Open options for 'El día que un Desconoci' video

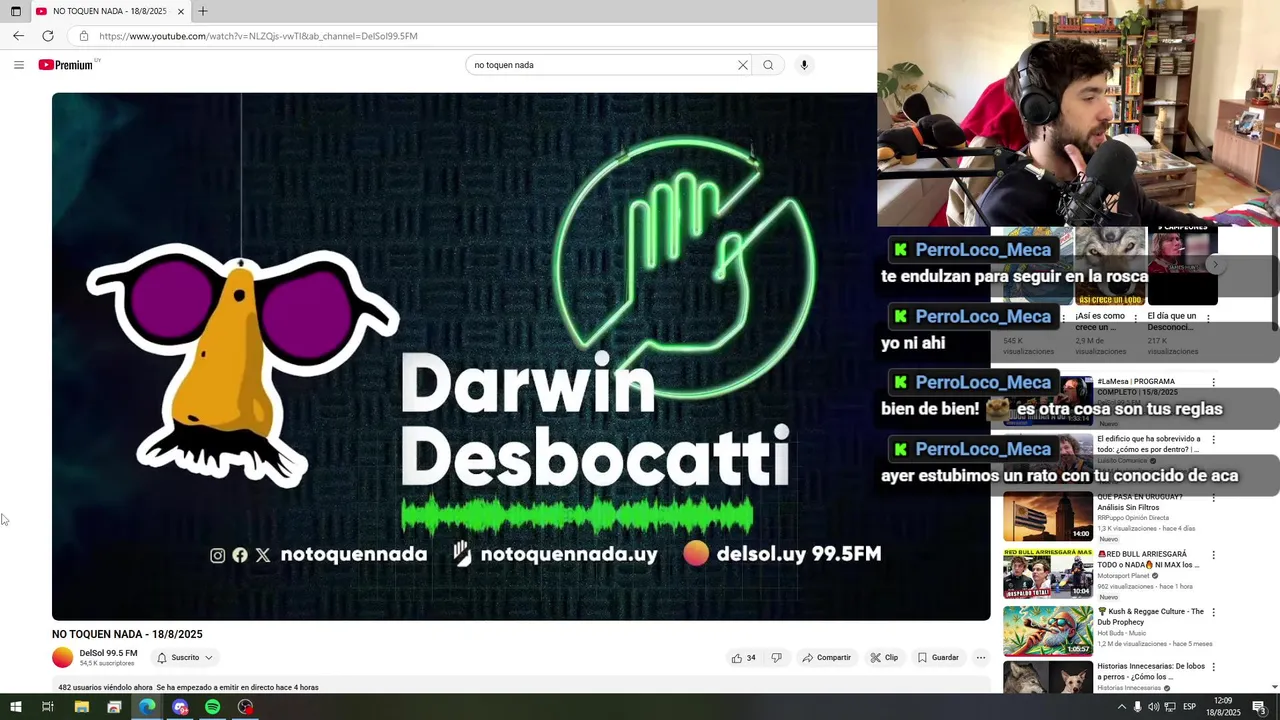[1208, 318]
